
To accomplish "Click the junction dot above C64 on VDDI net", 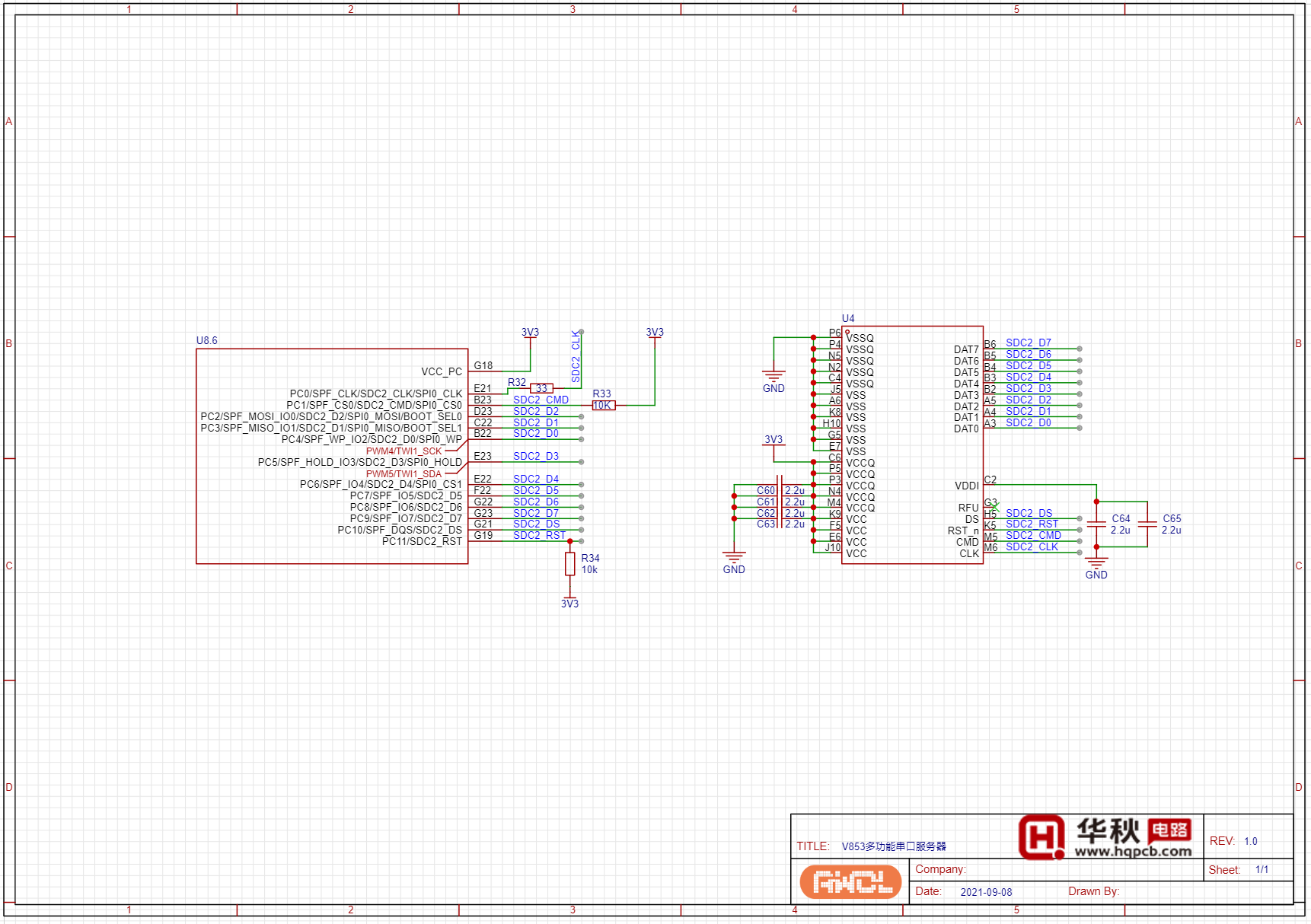I will tap(1096, 502).
